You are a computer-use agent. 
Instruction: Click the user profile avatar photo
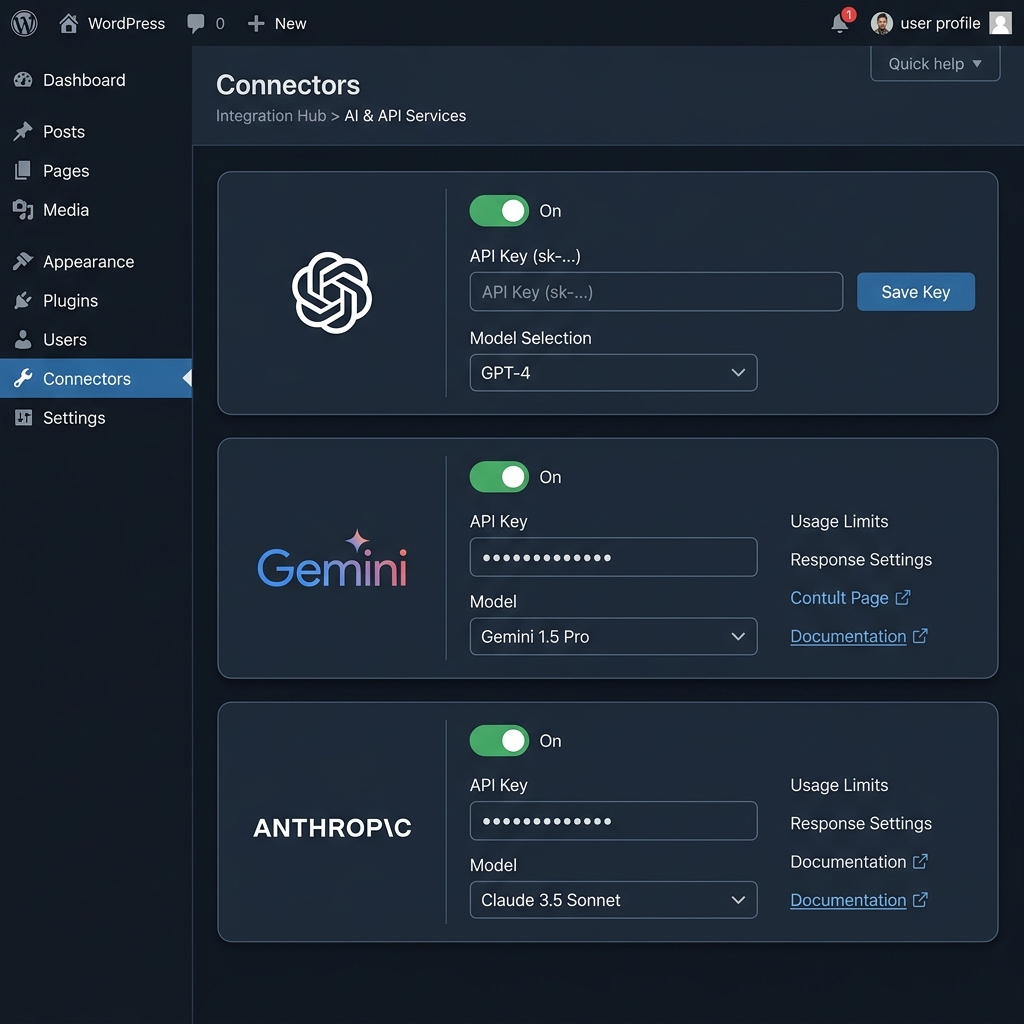pyautogui.click(x=882, y=23)
